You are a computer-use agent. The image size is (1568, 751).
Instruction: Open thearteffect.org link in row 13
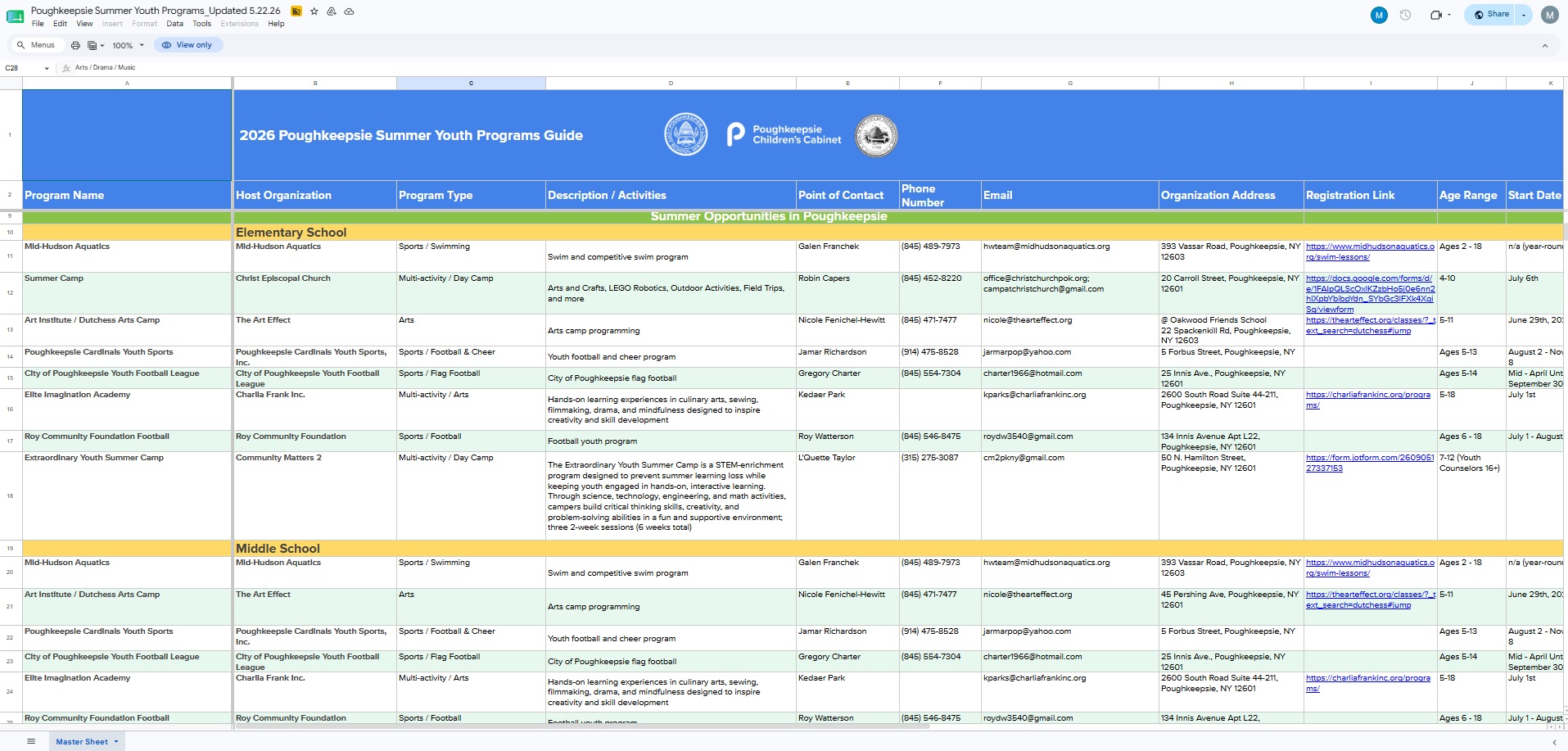pyautogui.click(x=1370, y=325)
